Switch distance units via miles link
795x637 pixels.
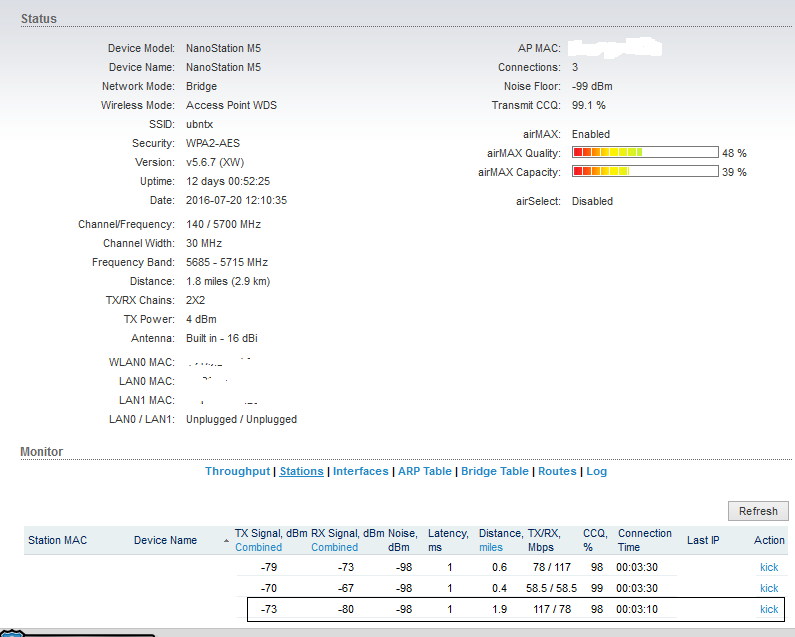(x=490, y=547)
